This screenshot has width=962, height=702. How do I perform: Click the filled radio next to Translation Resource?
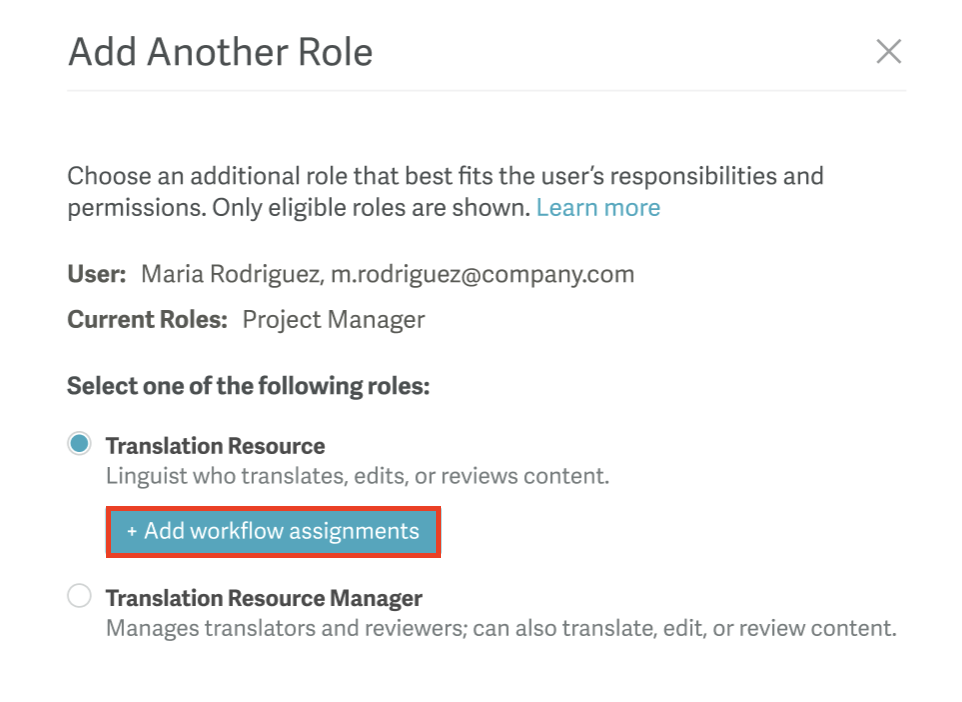(79, 443)
